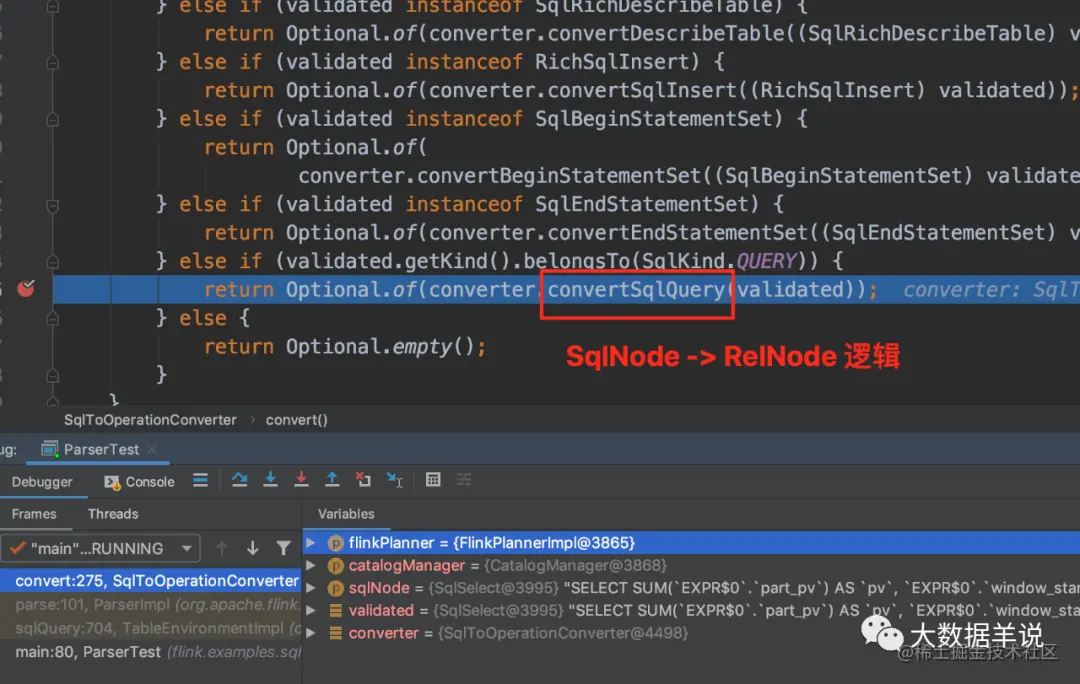Select the next frame down arrow
The width and height of the screenshot is (1080, 684).
[x=253, y=548]
